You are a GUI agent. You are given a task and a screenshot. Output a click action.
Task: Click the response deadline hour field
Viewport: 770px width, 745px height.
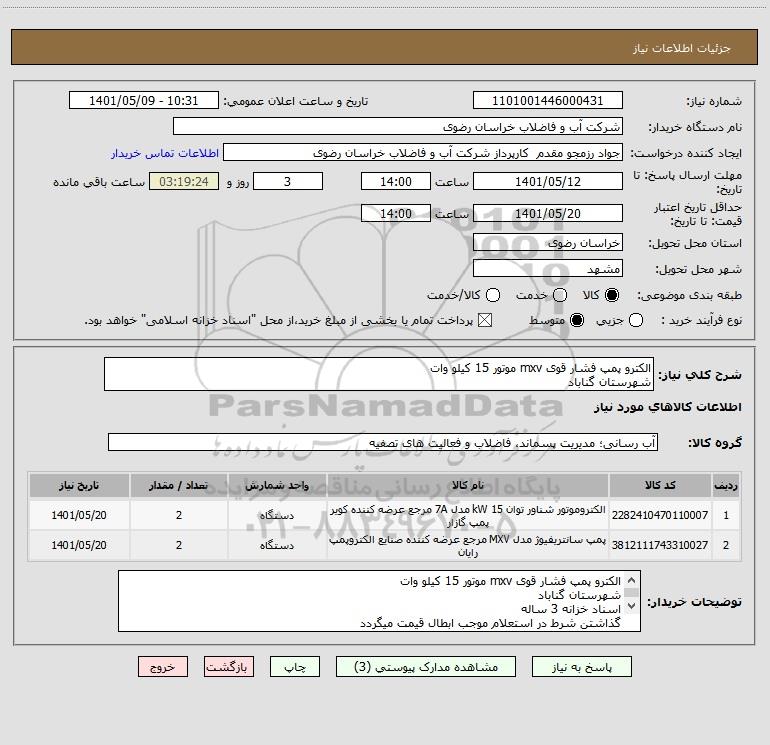396,181
